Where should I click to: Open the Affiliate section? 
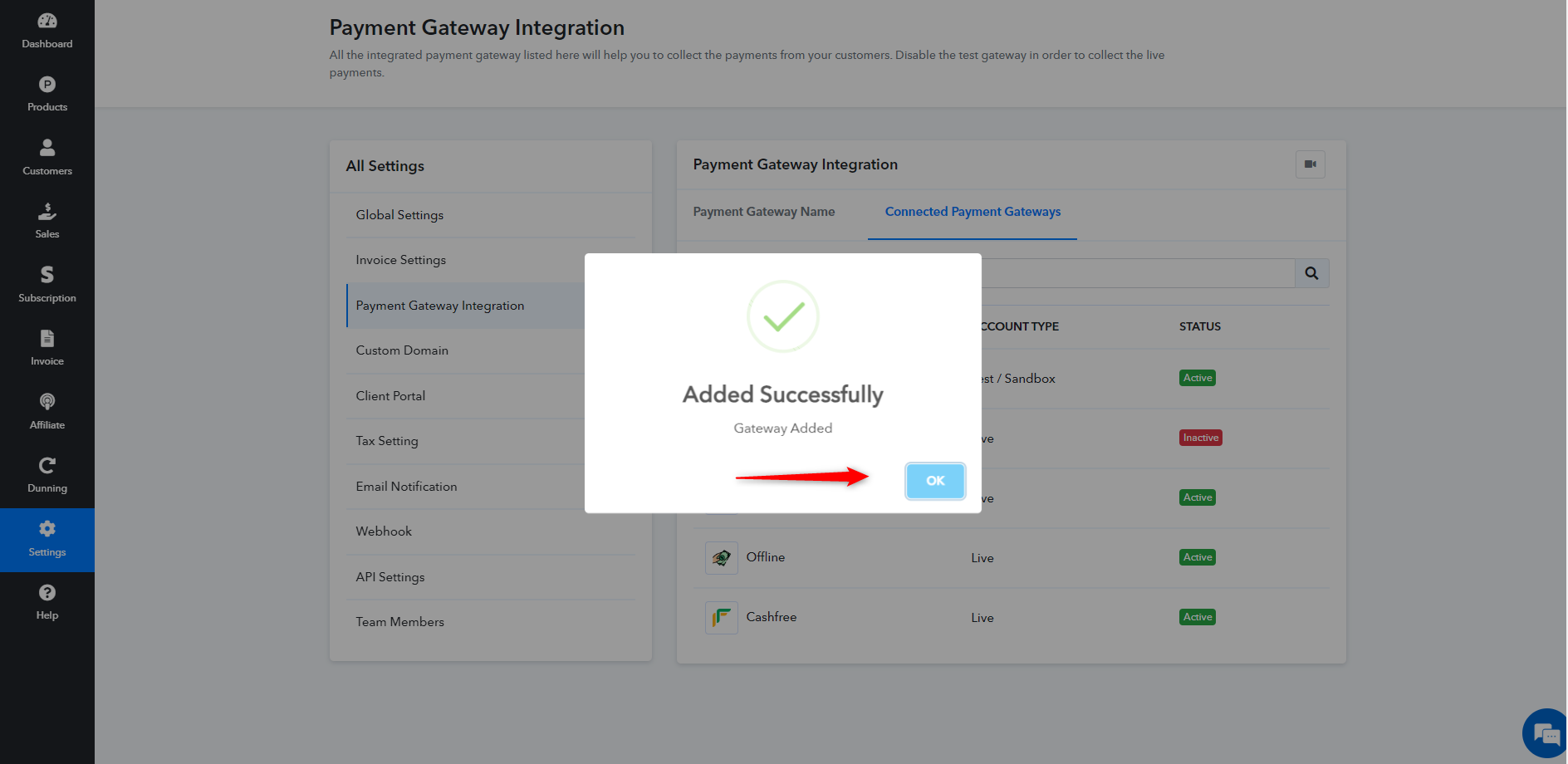pyautogui.click(x=47, y=412)
